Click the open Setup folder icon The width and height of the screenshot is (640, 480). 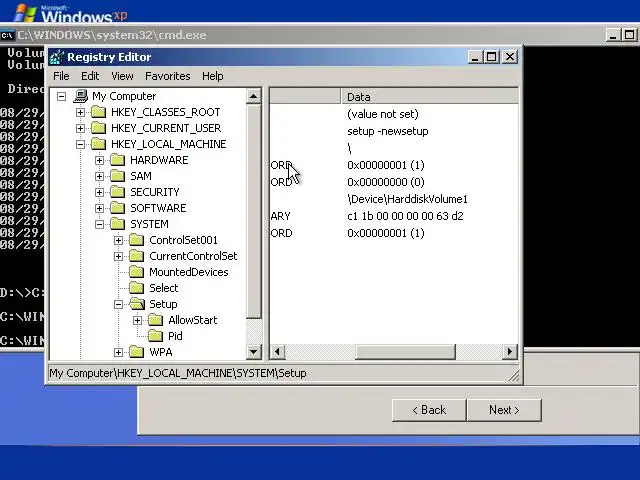(137, 304)
